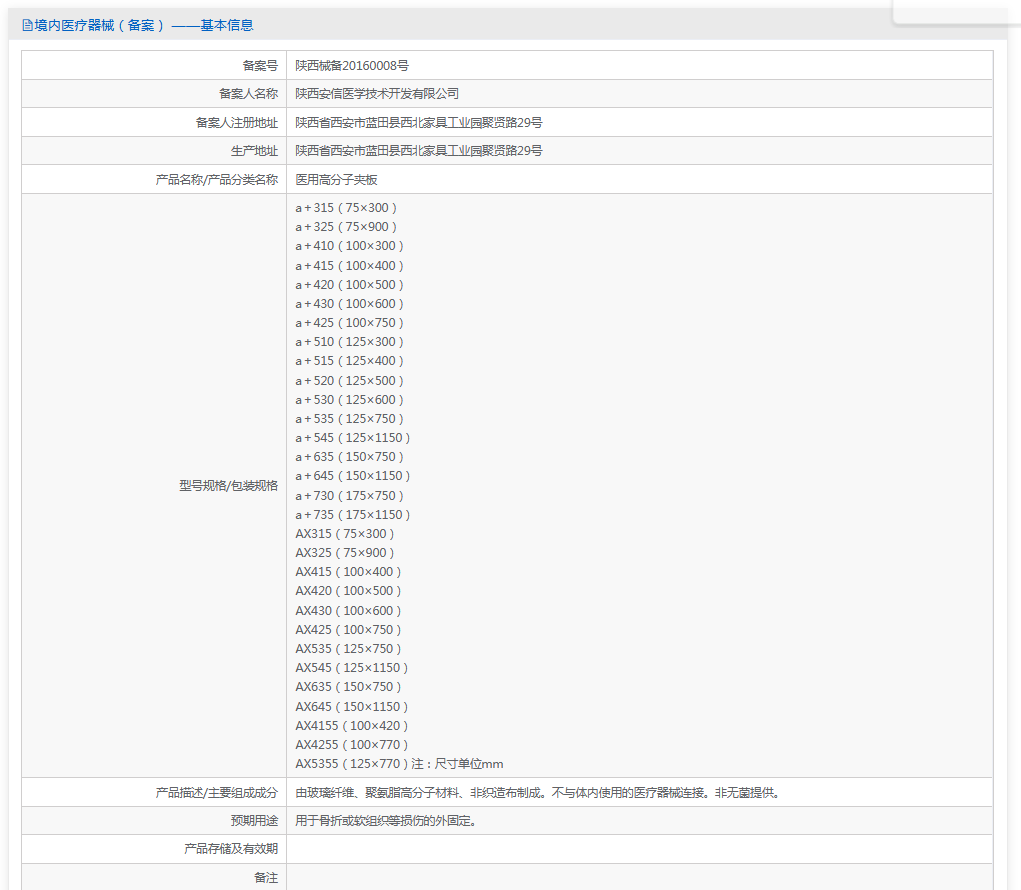1021x890 pixels.
Task: Select spec line AX315（75×300）
Action: [x=345, y=533]
